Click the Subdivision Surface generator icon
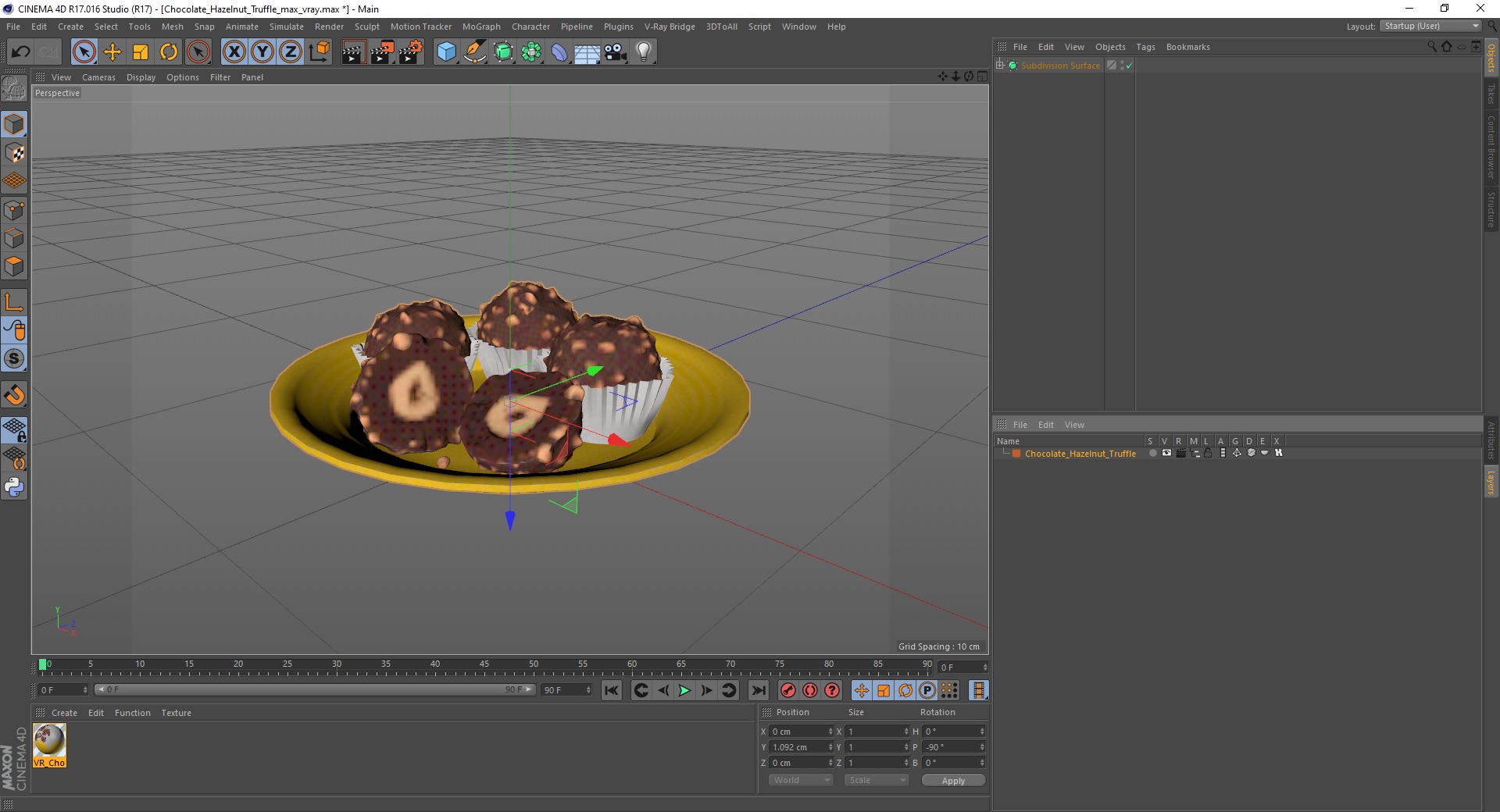Viewport: 1500px width, 812px height. click(x=503, y=52)
